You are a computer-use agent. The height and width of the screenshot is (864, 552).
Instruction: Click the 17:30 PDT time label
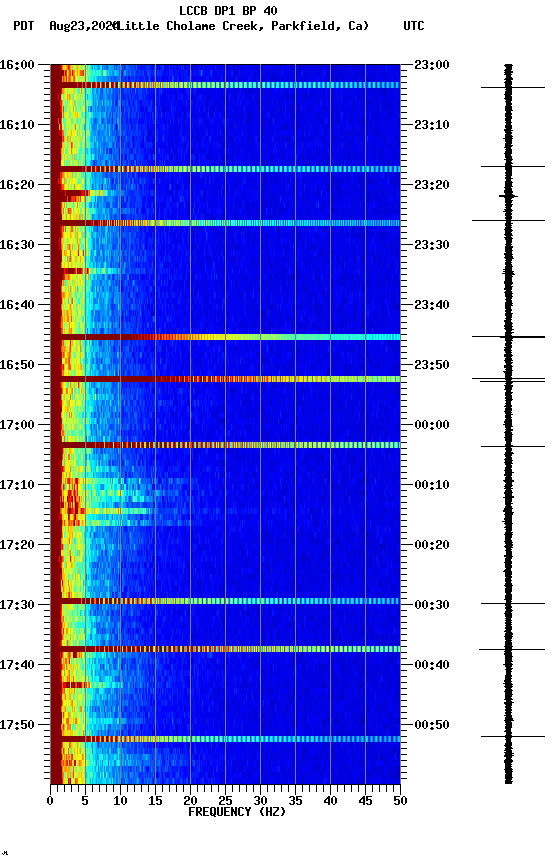[x=17, y=606]
